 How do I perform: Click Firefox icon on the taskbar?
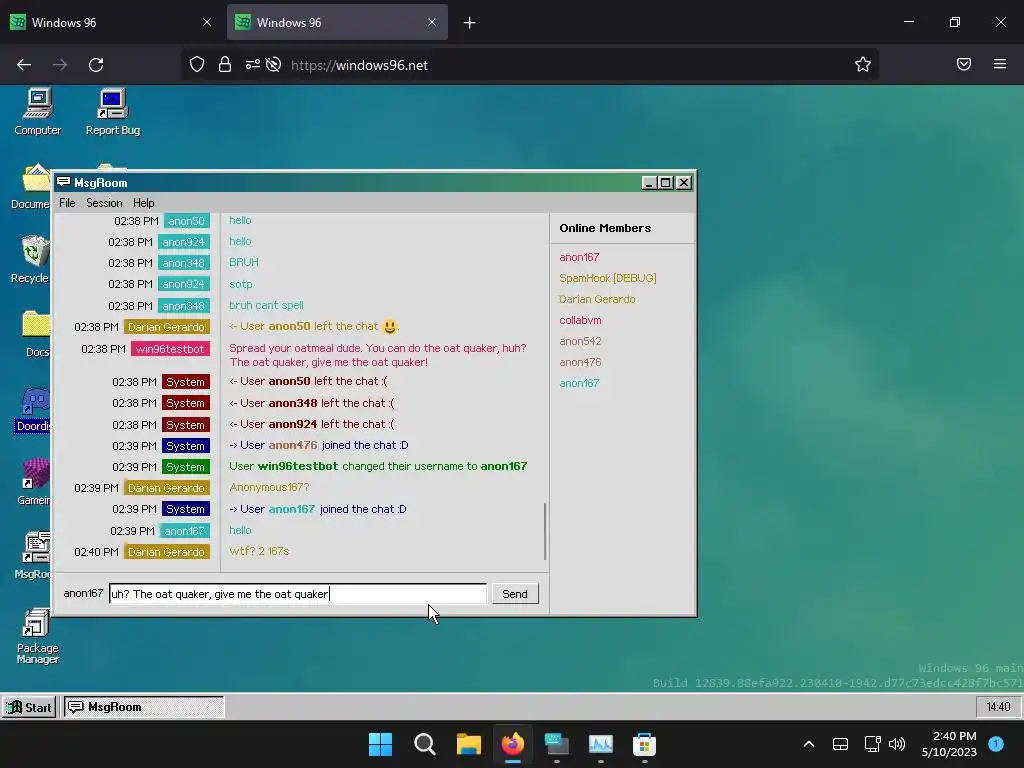(513, 744)
